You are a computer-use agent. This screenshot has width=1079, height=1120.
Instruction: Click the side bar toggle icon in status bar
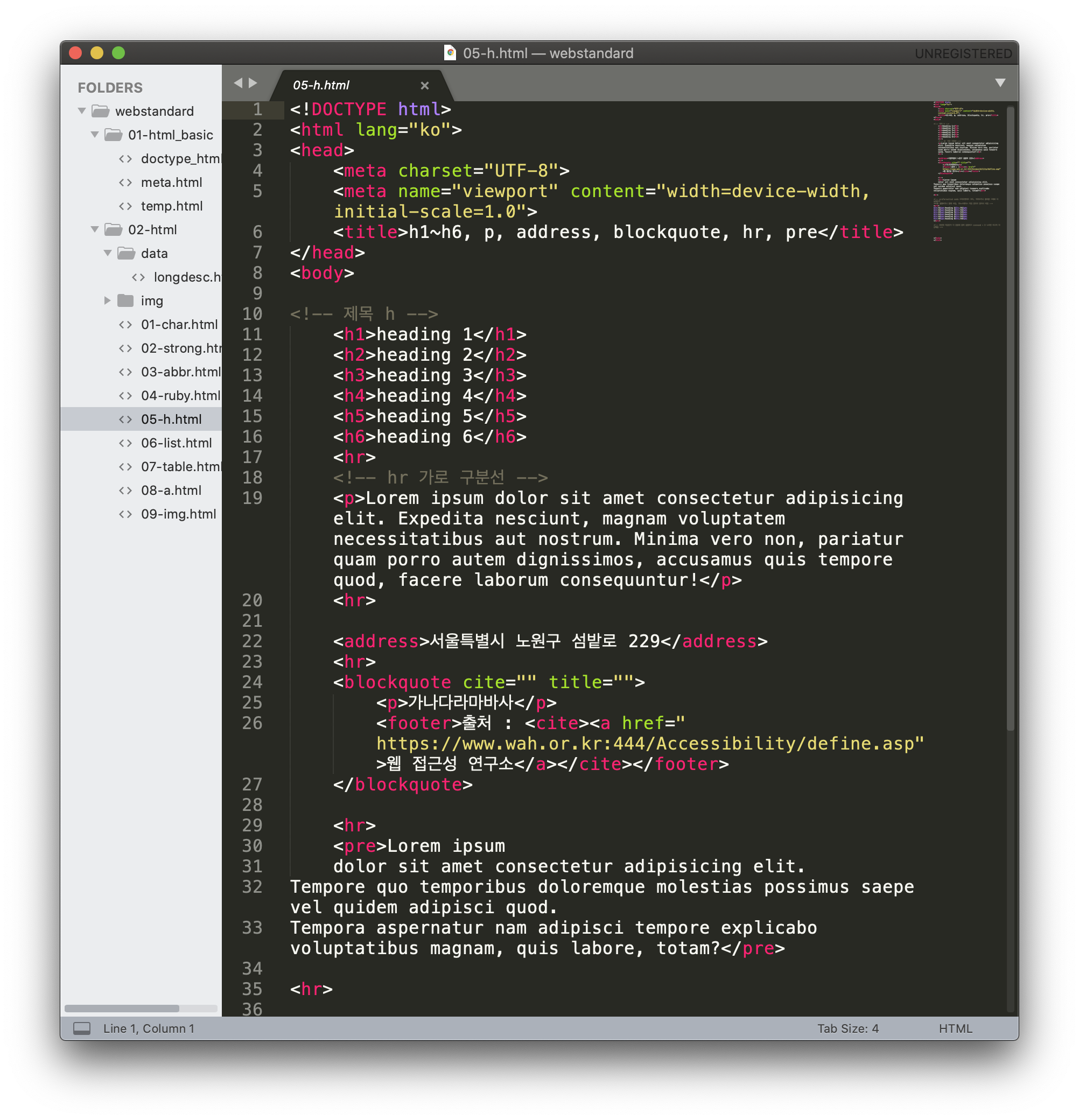[x=82, y=1028]
